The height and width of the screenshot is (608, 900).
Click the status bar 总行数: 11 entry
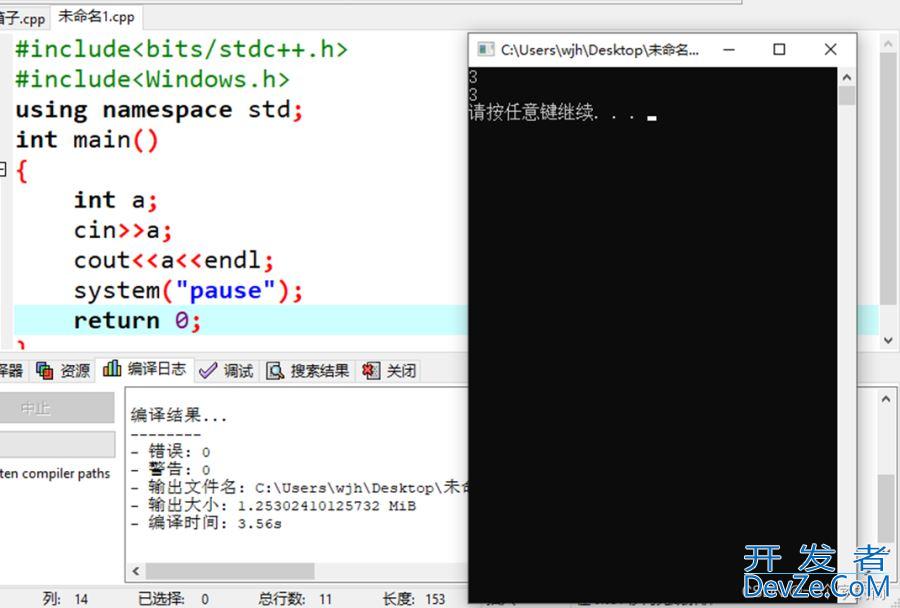pyautogui.click(x=295, y=599)
